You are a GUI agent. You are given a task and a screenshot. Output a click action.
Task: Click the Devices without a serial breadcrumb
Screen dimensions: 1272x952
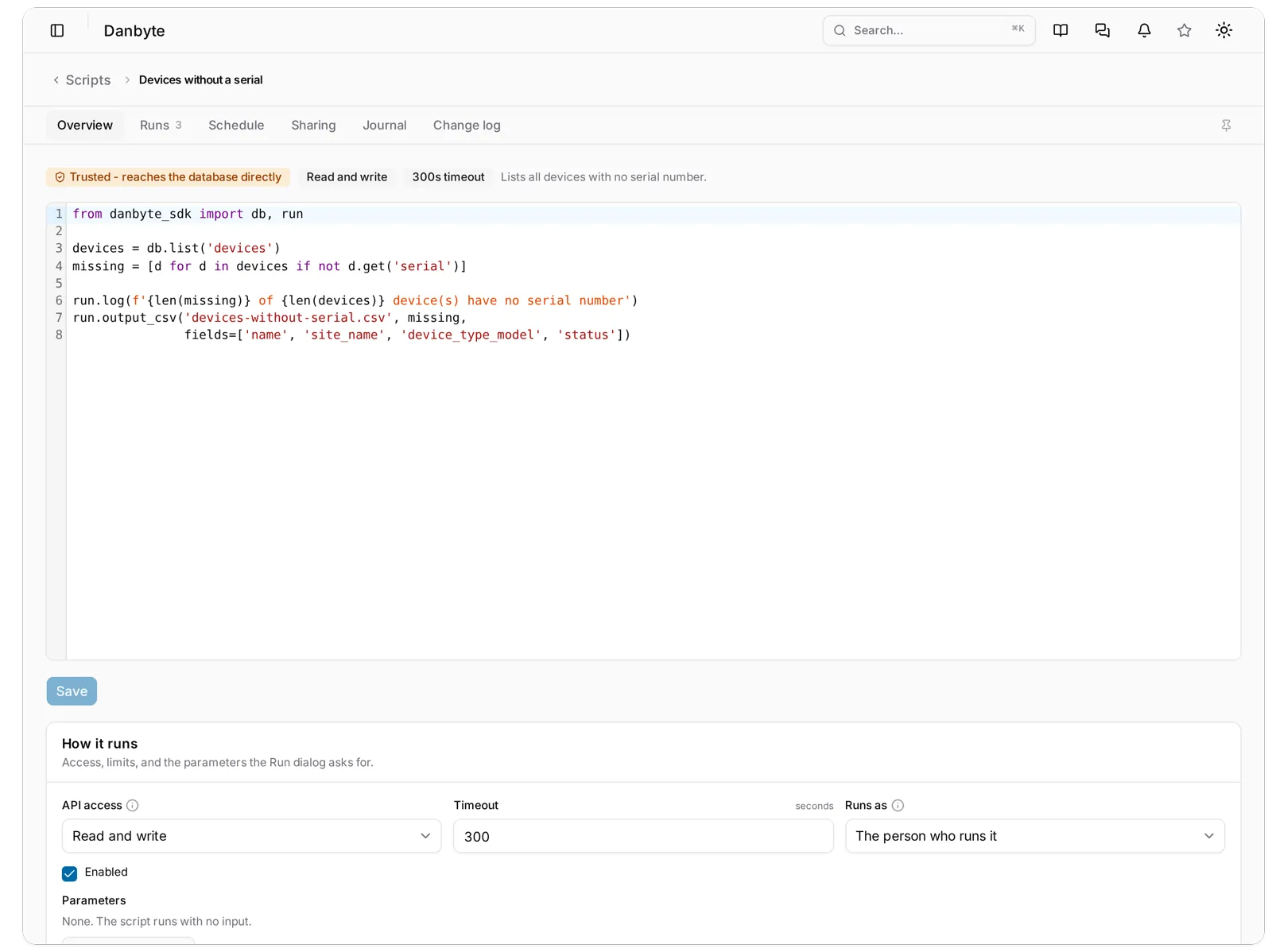click(200, 79)
